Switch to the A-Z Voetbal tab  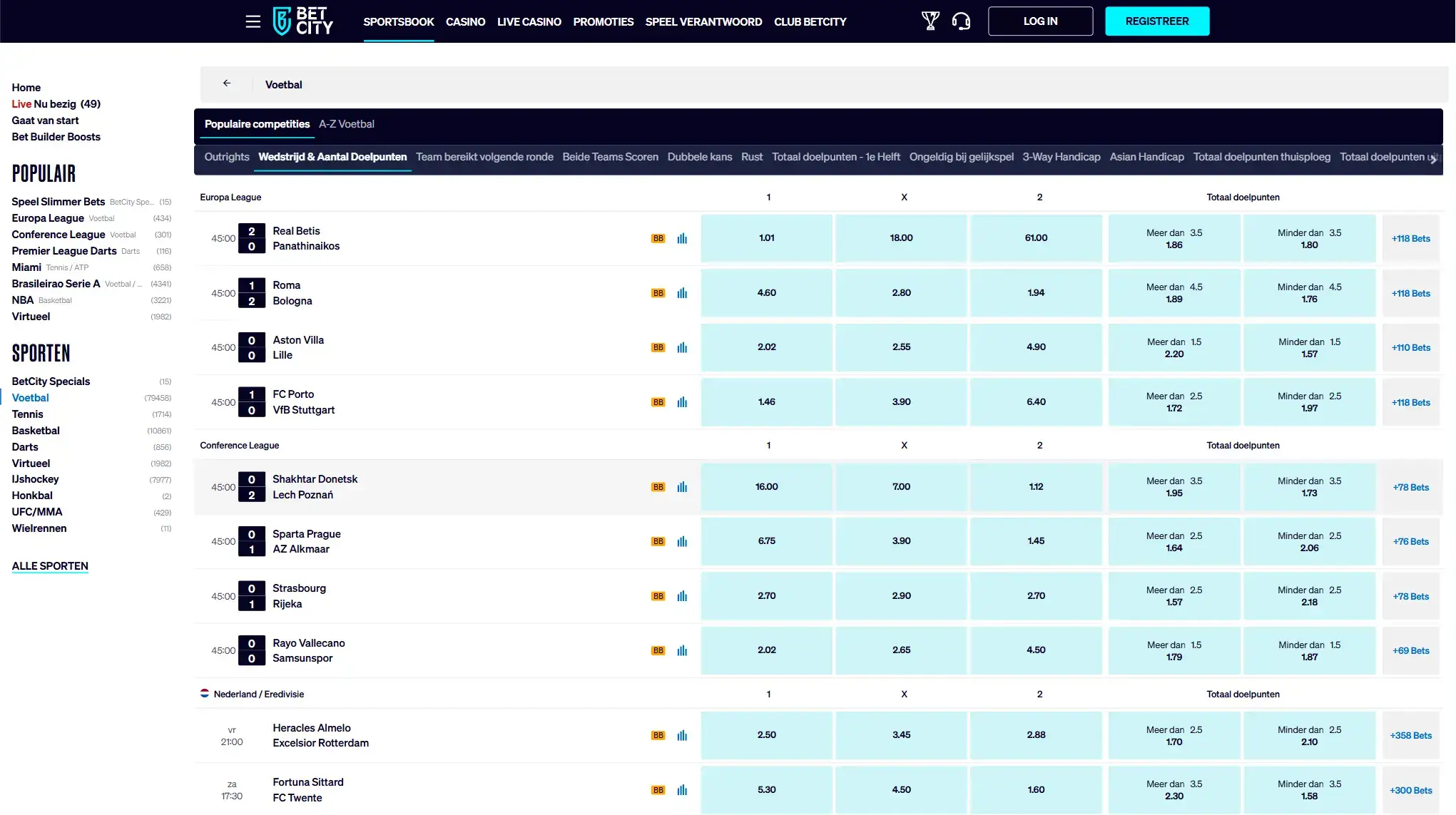coord(346,124)
